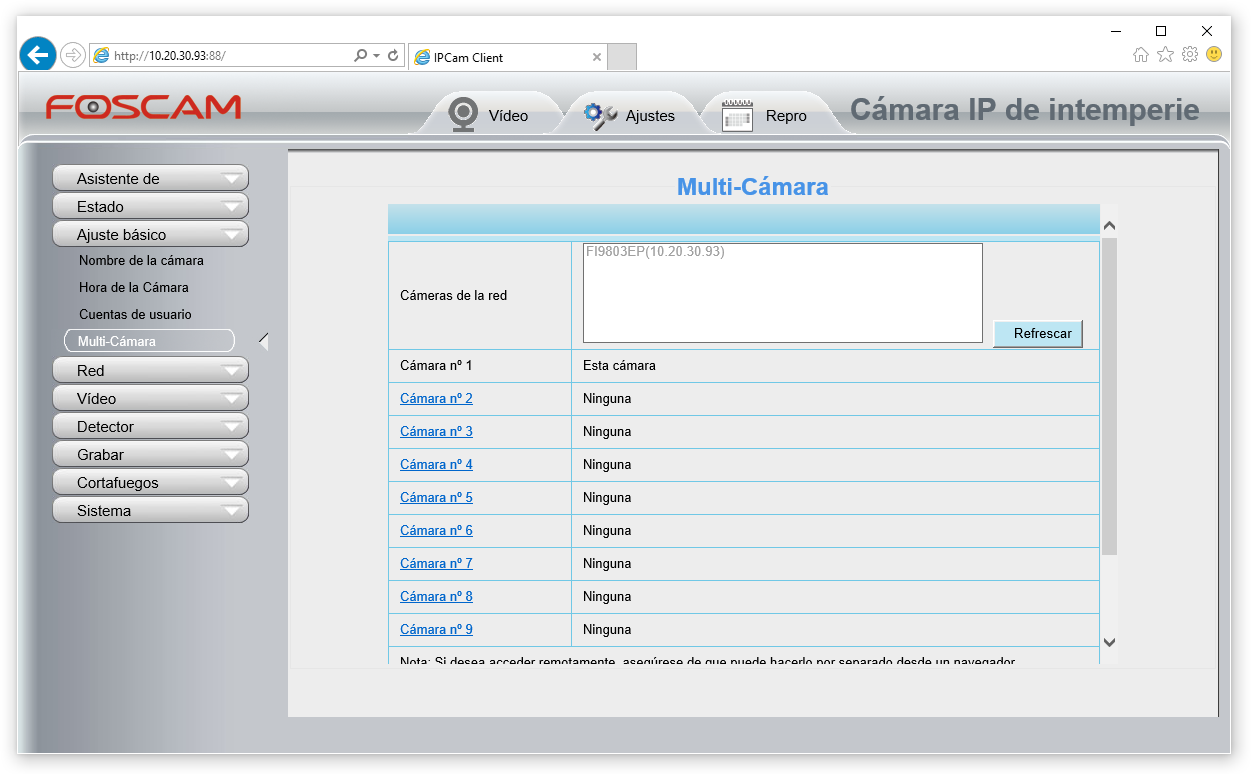Viewport: 1251px width, 774px height.
Task: Click the address bar search magnifier icon
Action: [361, 56]
